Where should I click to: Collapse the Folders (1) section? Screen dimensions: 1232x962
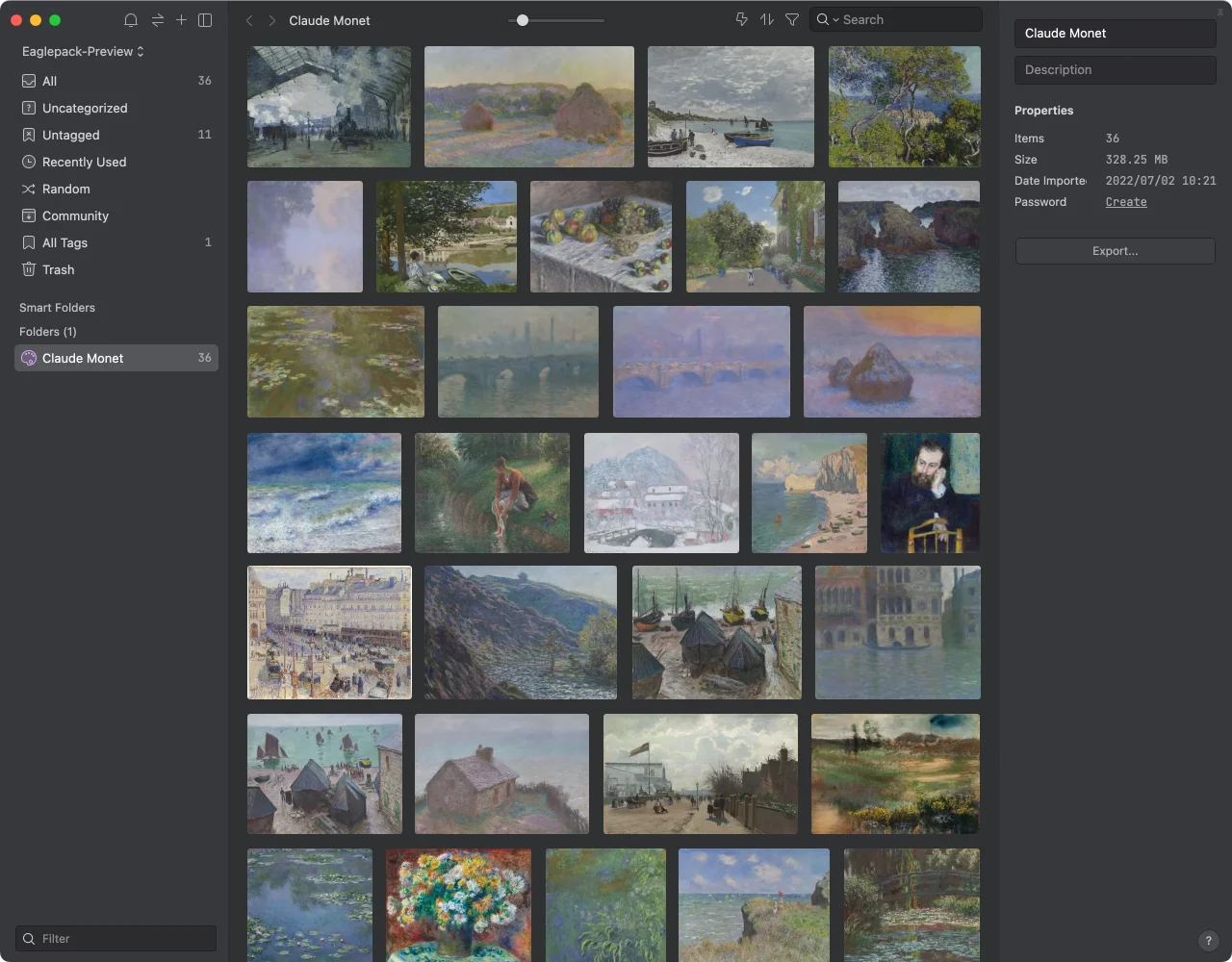point(48,332)
